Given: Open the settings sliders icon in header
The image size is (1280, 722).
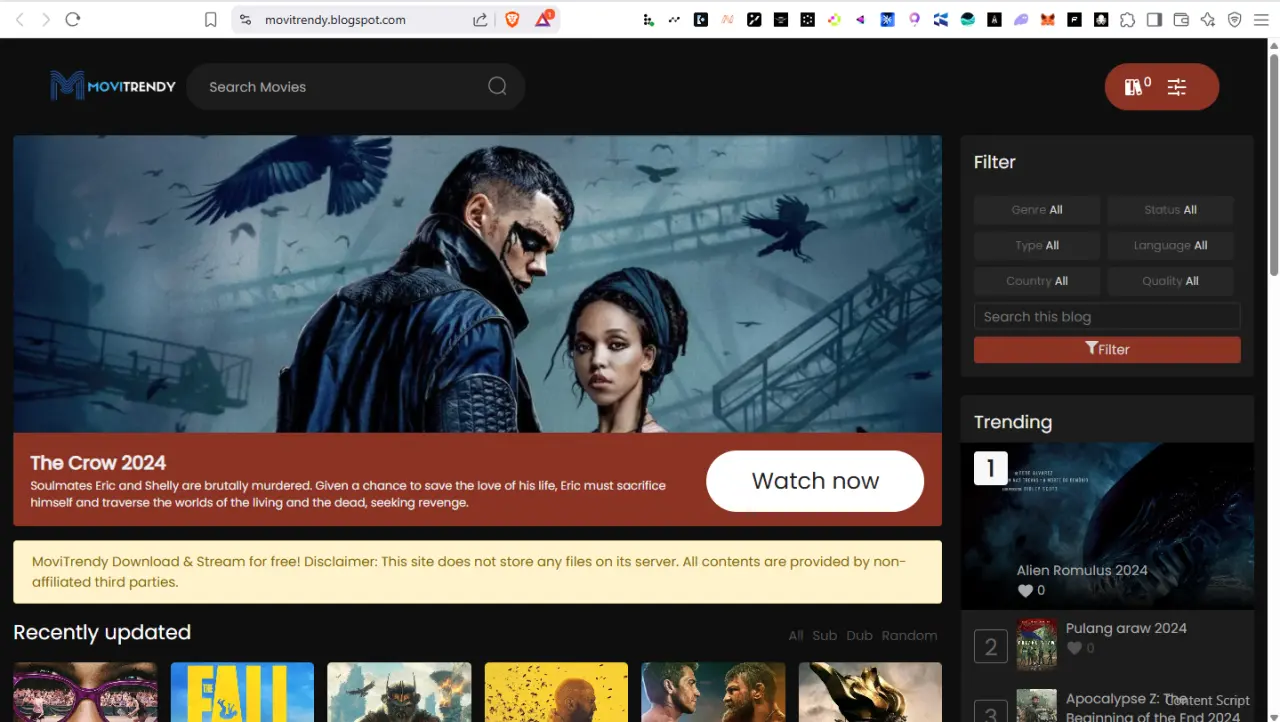Looking at the screenshot, I should click(x=1177, y=87).
